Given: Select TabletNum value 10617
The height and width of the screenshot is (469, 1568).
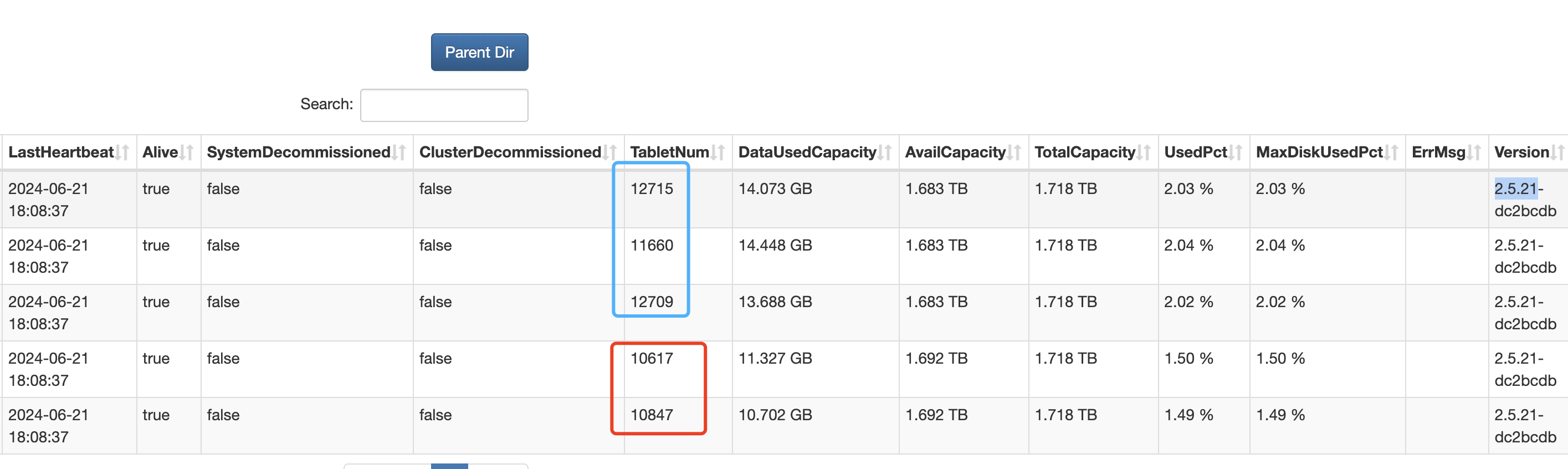Looking at the screenshot, I should [x=652, y=359].
